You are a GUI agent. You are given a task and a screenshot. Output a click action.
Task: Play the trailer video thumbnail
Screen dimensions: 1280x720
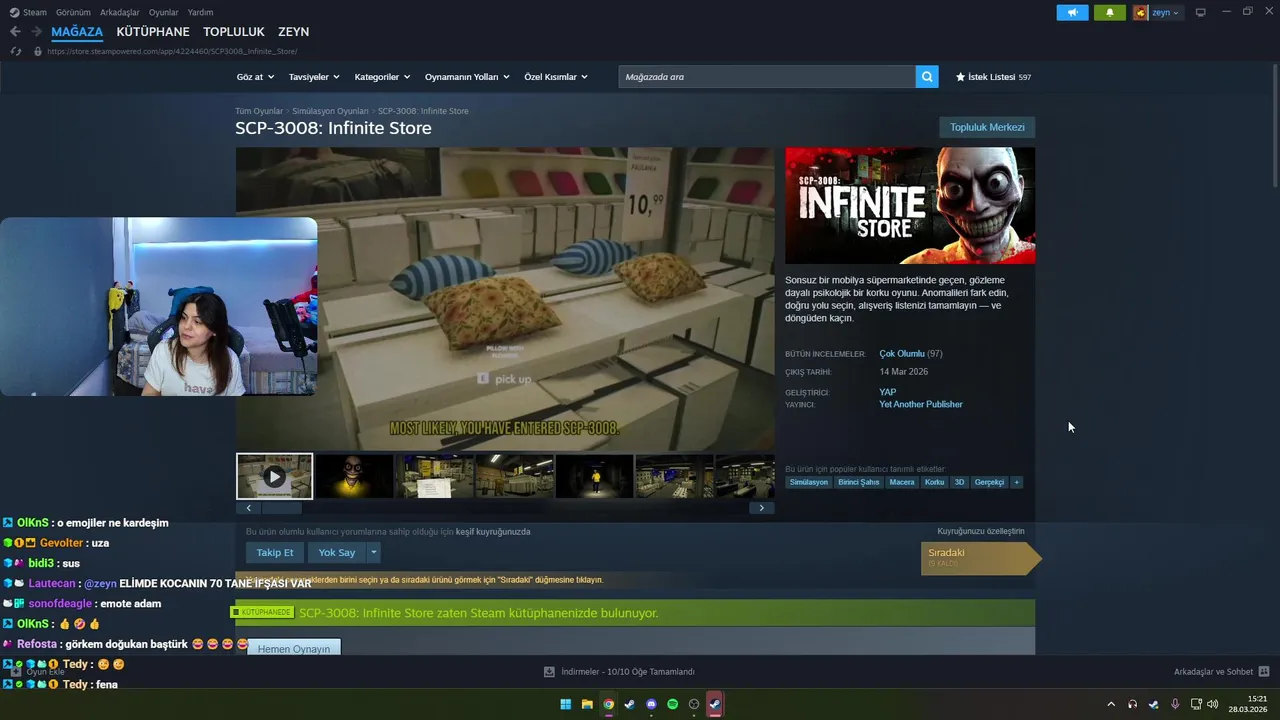[274, 476]
